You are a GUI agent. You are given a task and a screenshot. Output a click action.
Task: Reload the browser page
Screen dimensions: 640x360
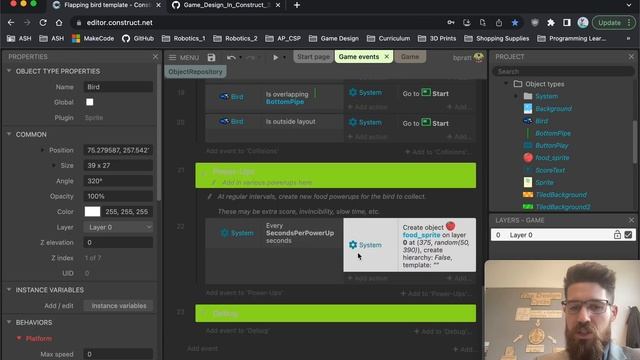pyautogui.click(x=43, y=22)
